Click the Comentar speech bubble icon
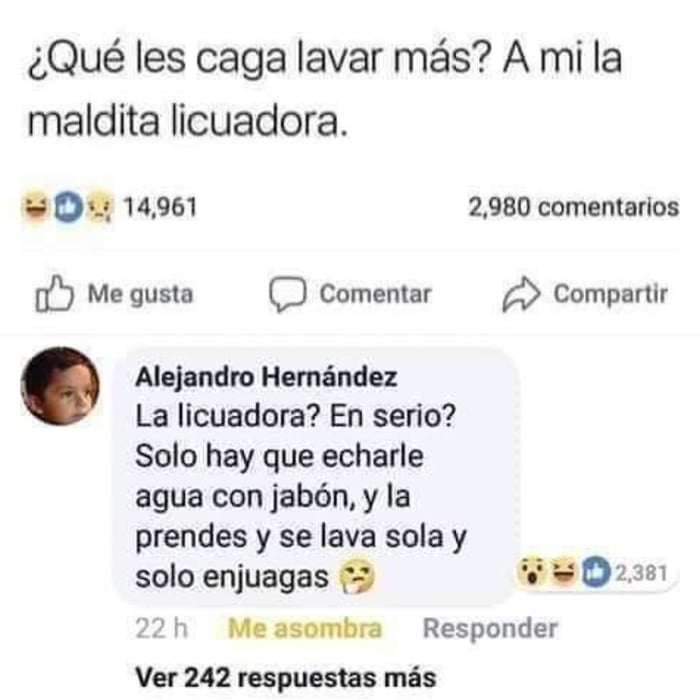The image size is (700, 700). [288, 294]
